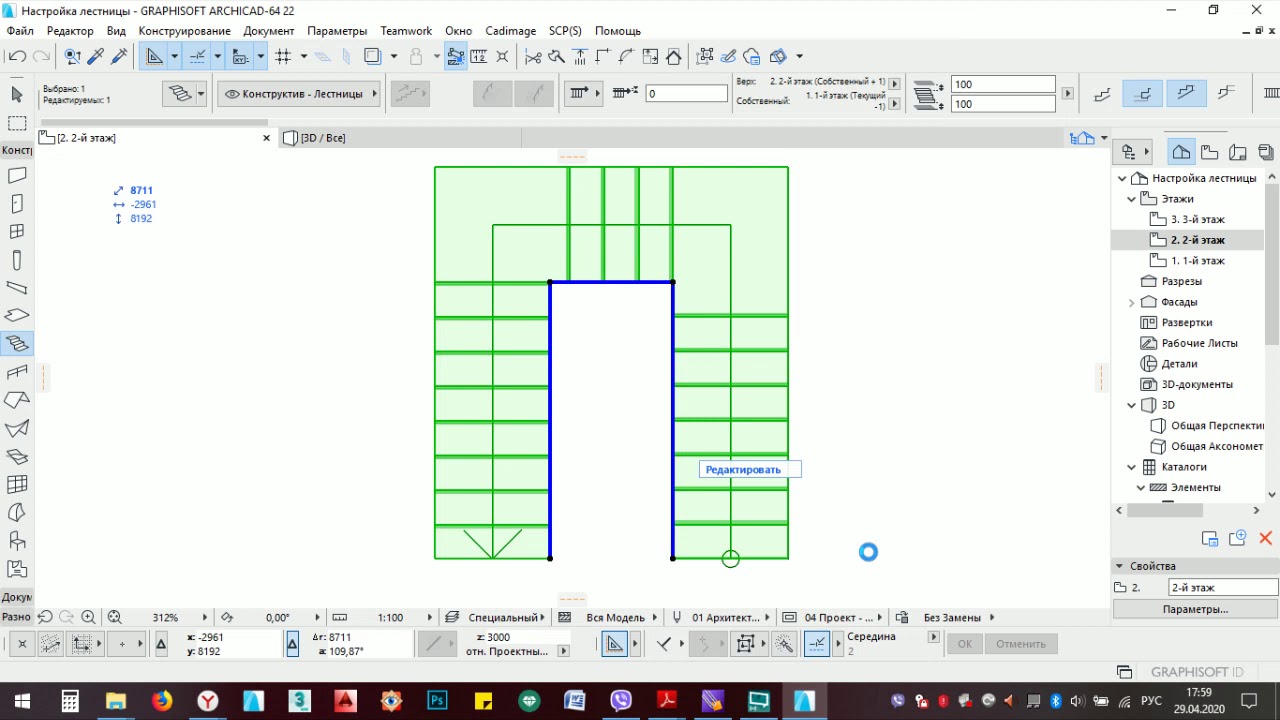The width and height of the screenshot is (1280, 720).
Task: Expand the Фасады tree node
Action: (1132, 302)
